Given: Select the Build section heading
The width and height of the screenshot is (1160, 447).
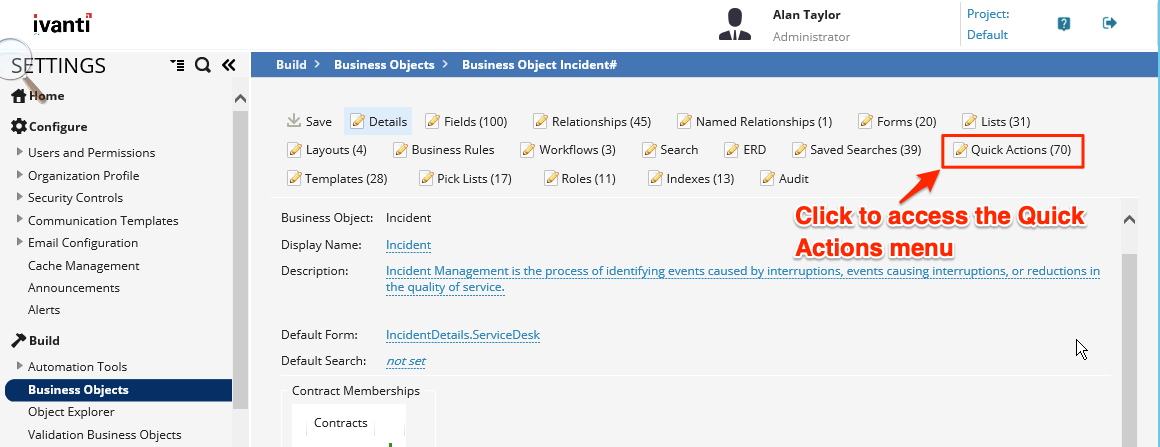Looking at the screenshot, I should pos(36,341).
